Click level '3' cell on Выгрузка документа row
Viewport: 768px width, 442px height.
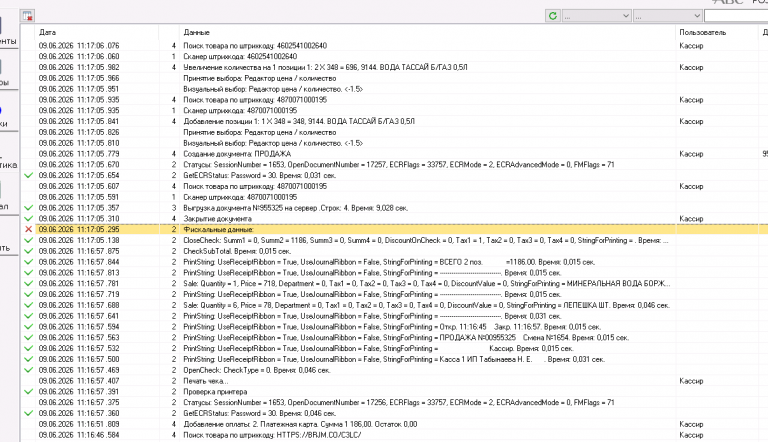pos(173,208)
